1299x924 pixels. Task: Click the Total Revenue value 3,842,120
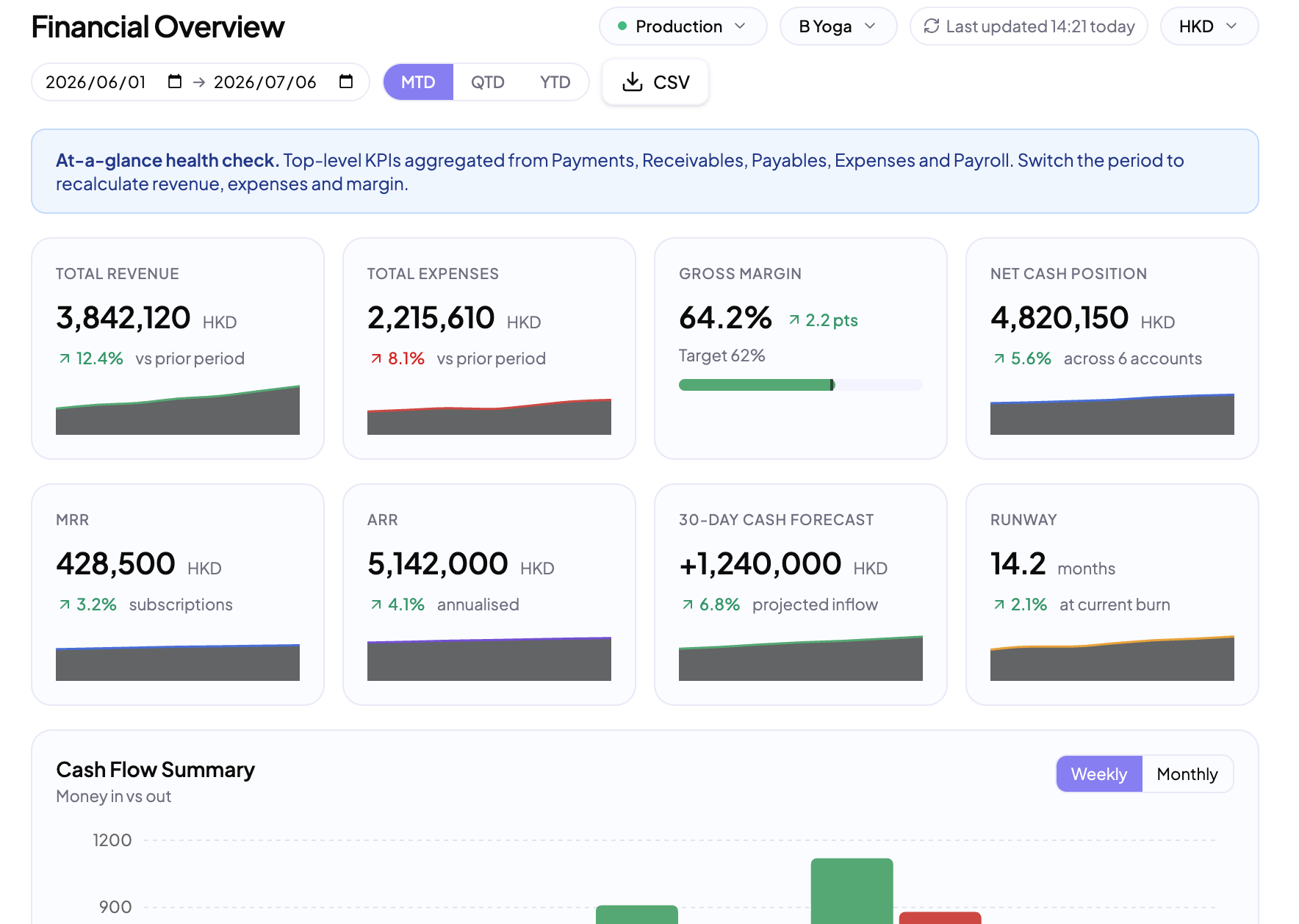click(123, 318)
